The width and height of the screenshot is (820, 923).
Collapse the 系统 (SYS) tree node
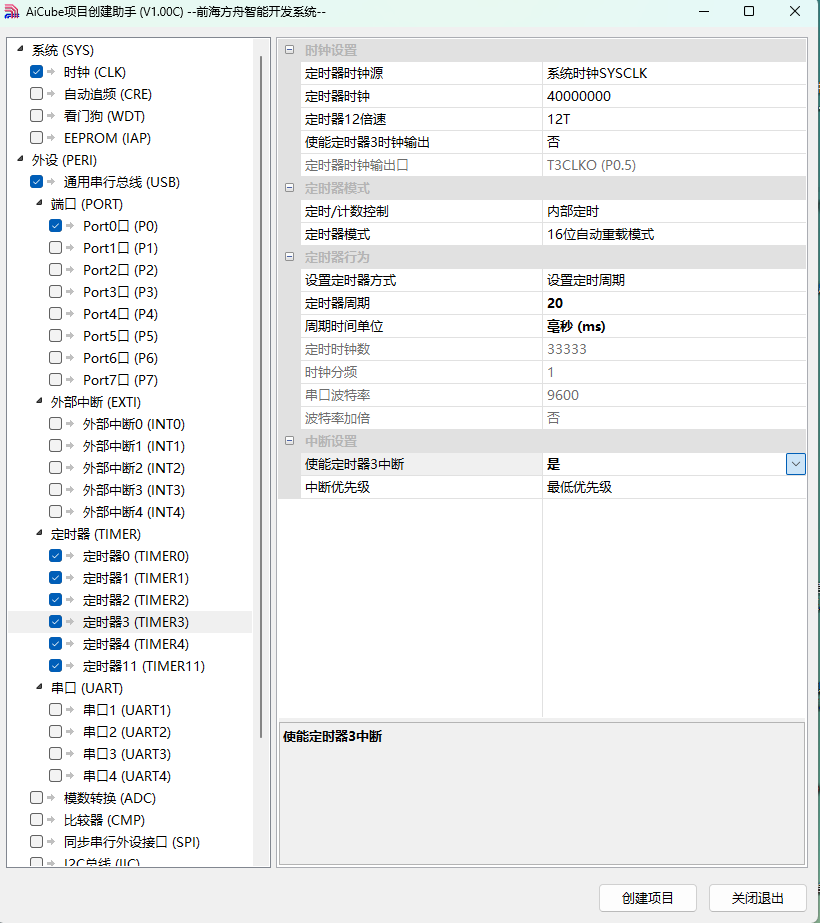point(21,49)
